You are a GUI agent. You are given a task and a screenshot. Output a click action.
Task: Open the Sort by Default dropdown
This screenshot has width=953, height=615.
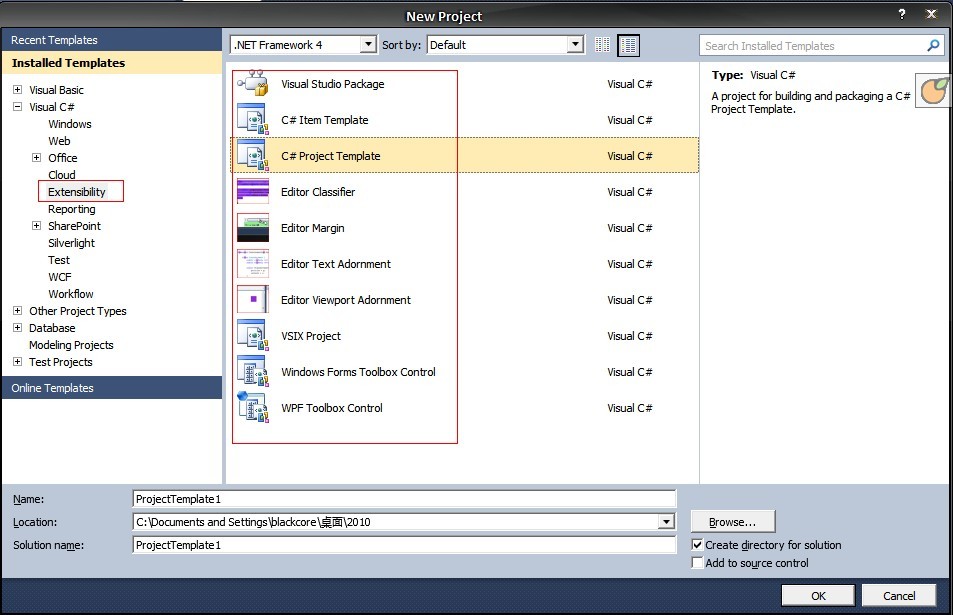(x=575, y=45)
